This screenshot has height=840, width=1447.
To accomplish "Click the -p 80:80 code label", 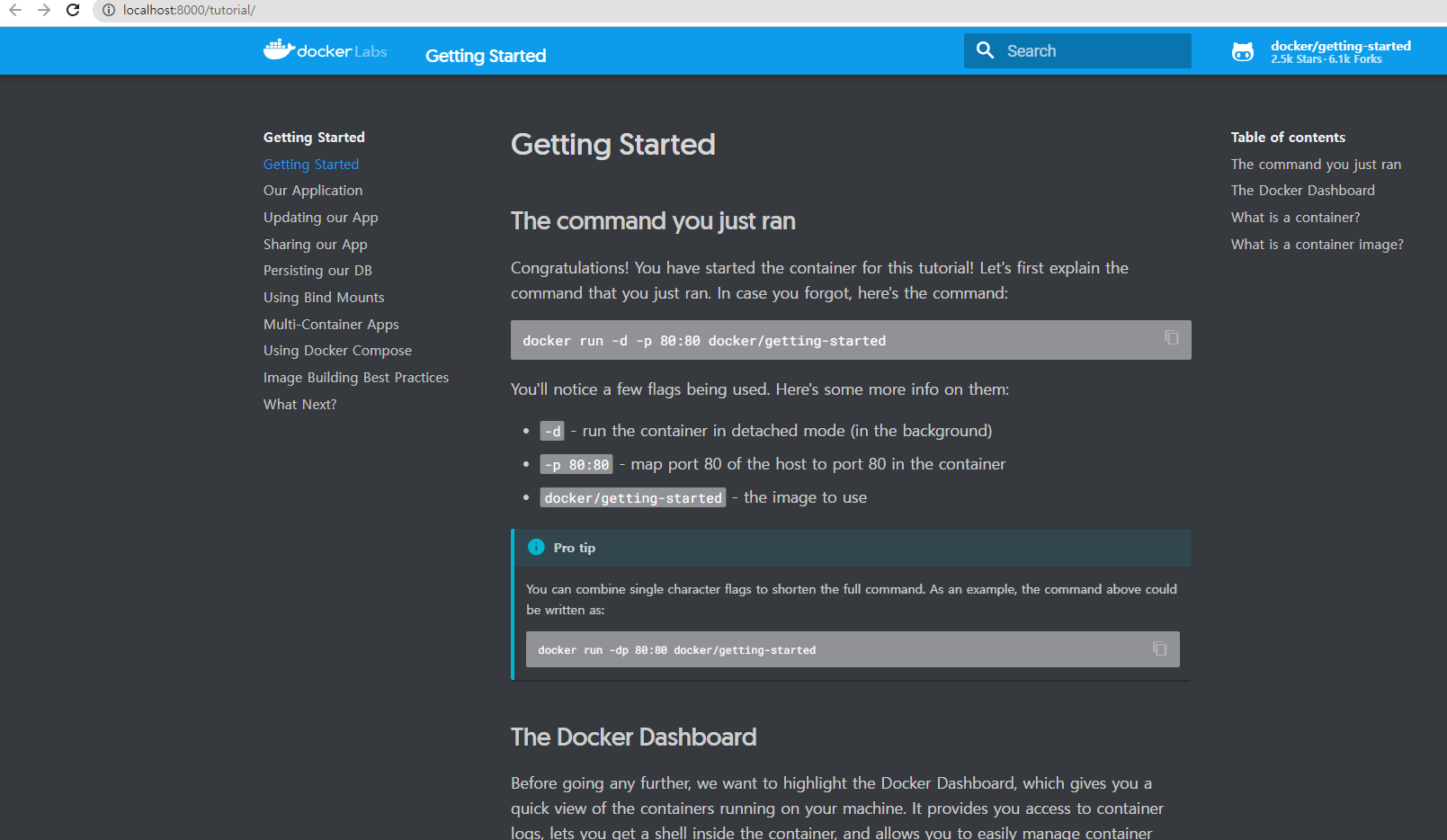I will coord(576,464).
